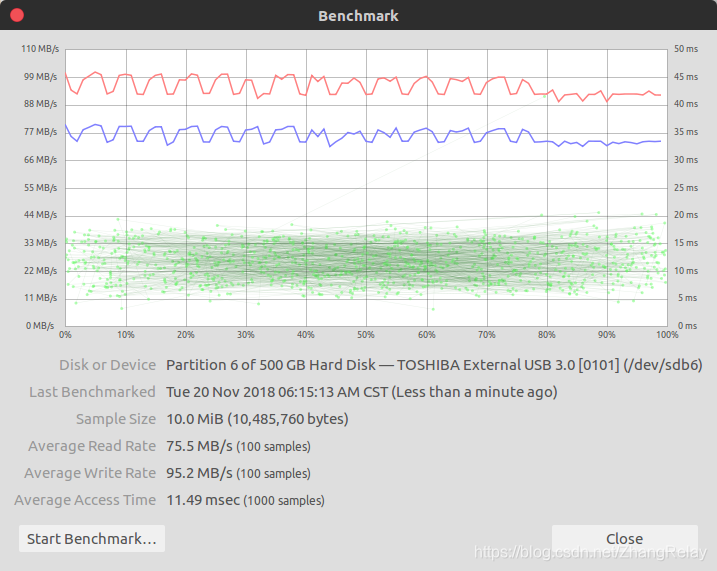Click the 110 MB/s axis label
Viewport: 717px width, 571px height.
click(x=40, y=48)
